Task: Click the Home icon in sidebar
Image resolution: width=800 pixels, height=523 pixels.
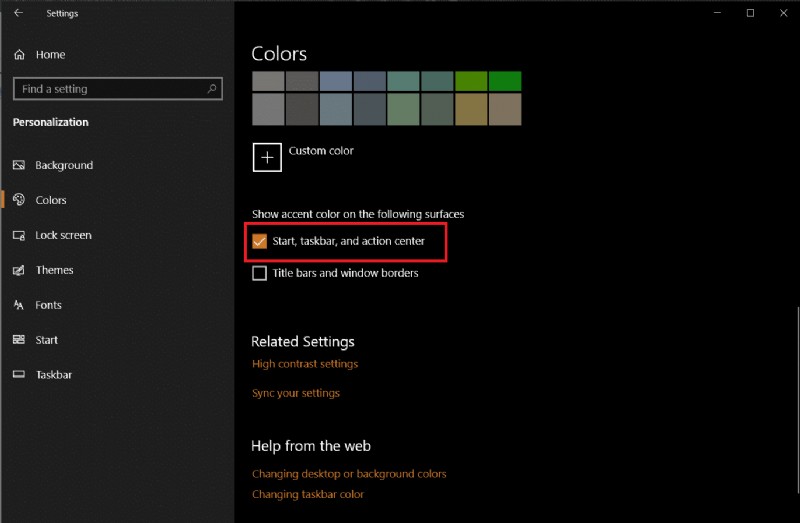Action: [x=19, y=55]
